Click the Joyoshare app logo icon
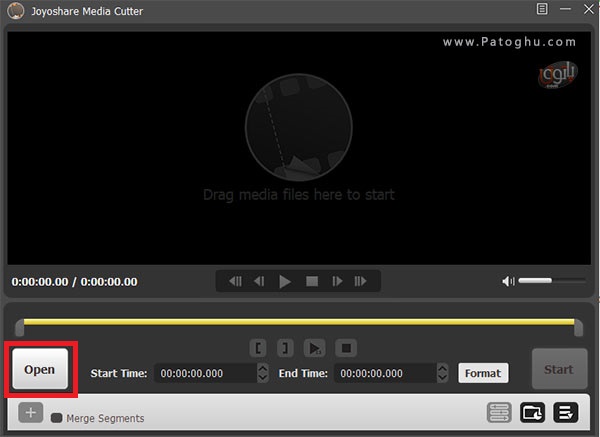600x437 pixels. click(16, 11)
